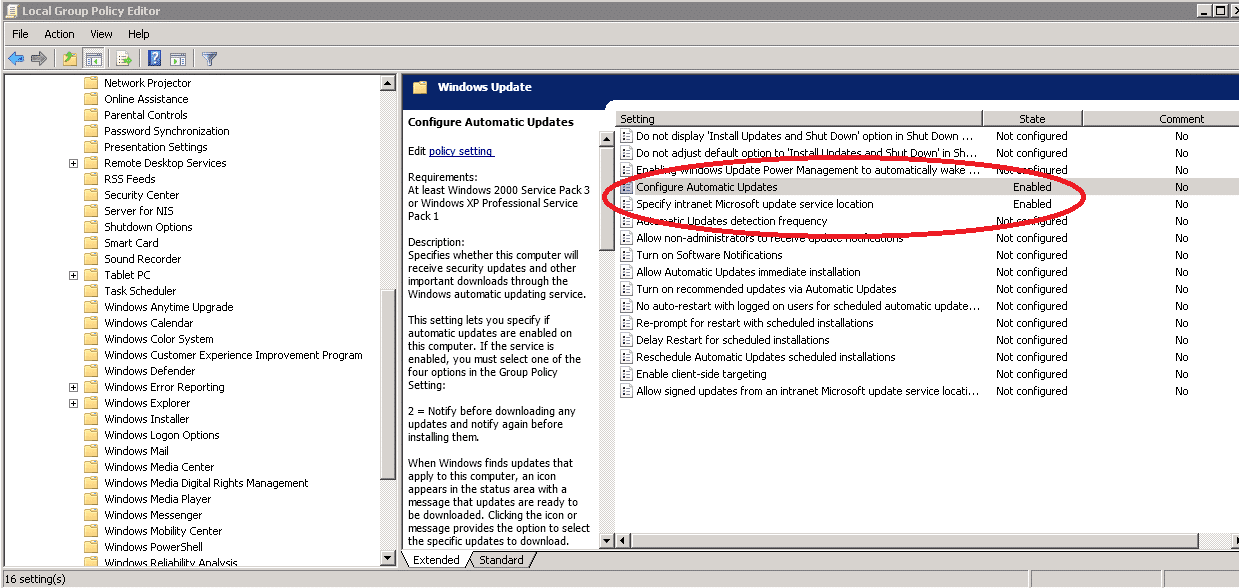
Task: Click the Export List toolbar icon
Action: click(x=124, y=59)
